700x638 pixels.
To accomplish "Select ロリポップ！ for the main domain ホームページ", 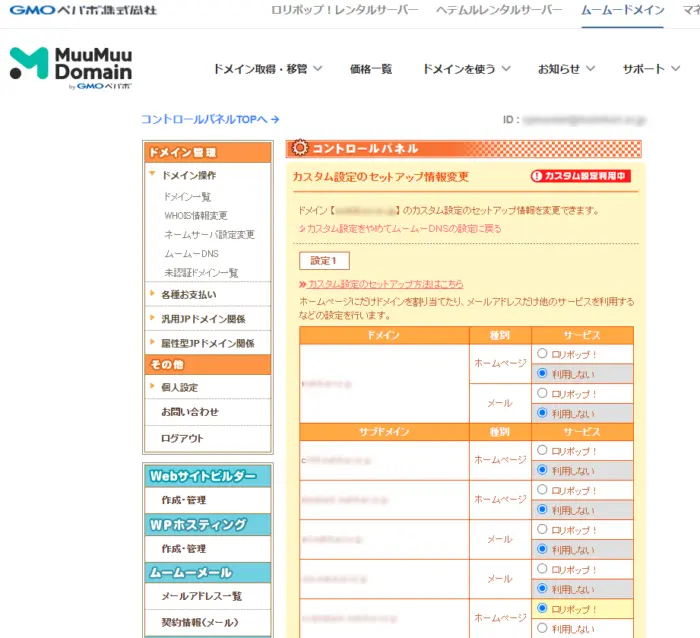I will click(543, 353).
